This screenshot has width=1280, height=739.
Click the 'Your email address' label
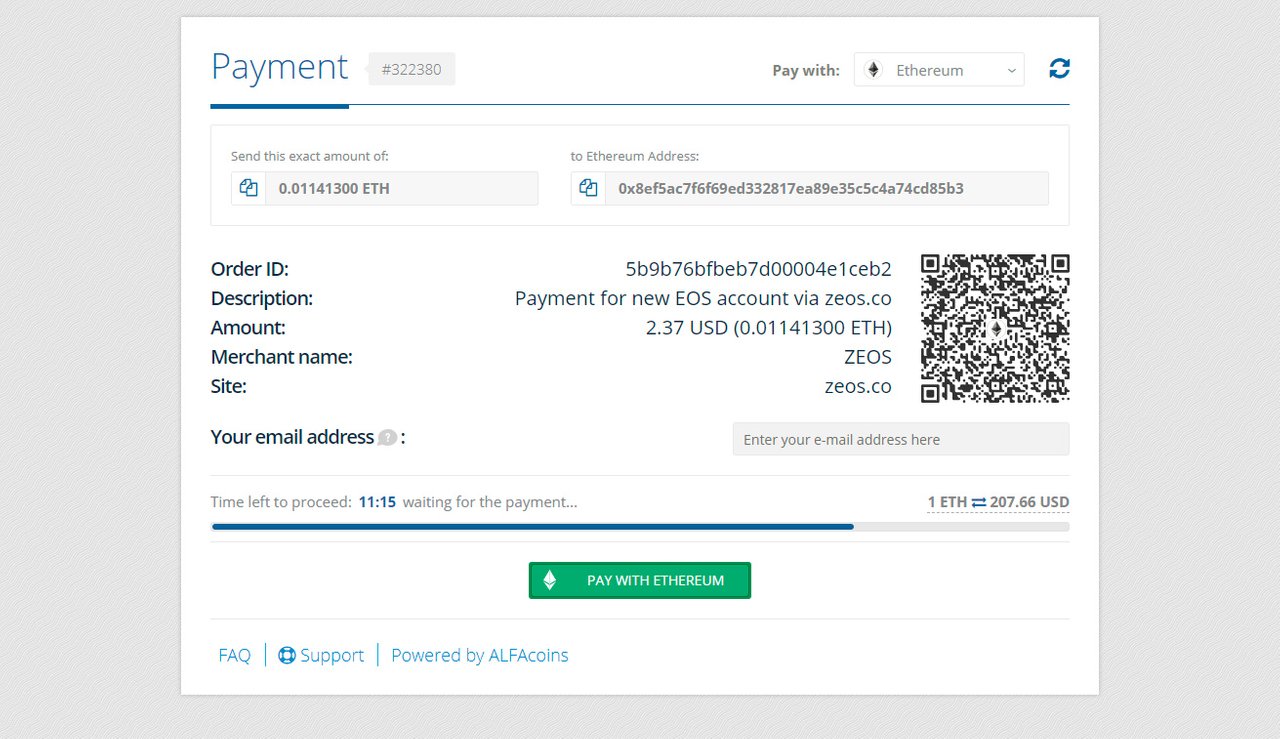click(x=292, y=437)
